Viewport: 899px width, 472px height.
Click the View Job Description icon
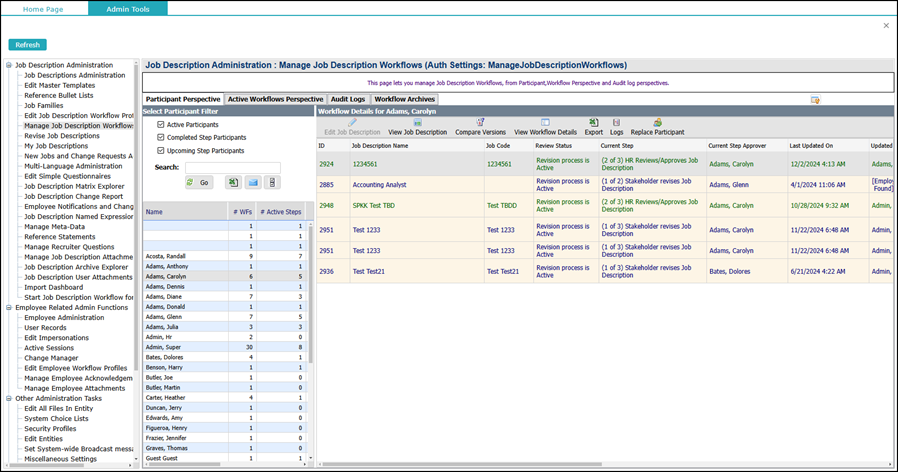tap(417, 122)
